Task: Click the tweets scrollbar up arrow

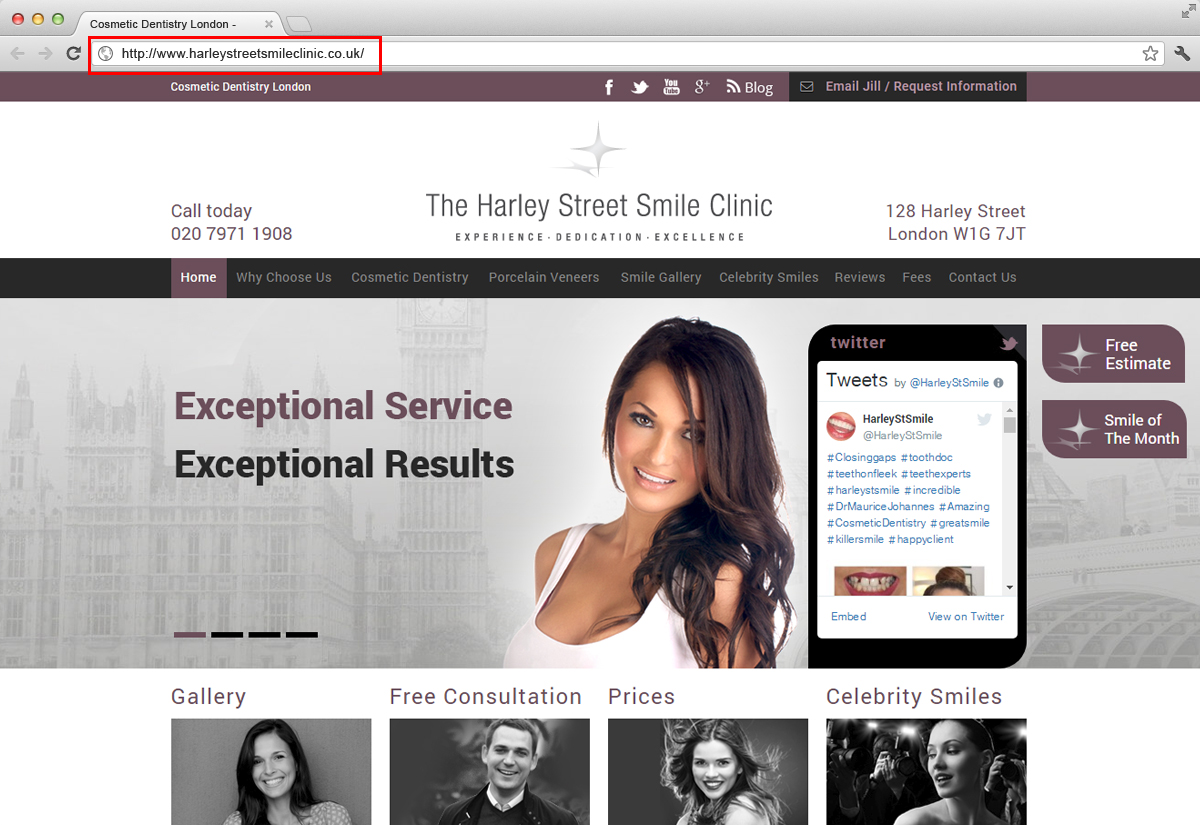Action: [1010, 409]
